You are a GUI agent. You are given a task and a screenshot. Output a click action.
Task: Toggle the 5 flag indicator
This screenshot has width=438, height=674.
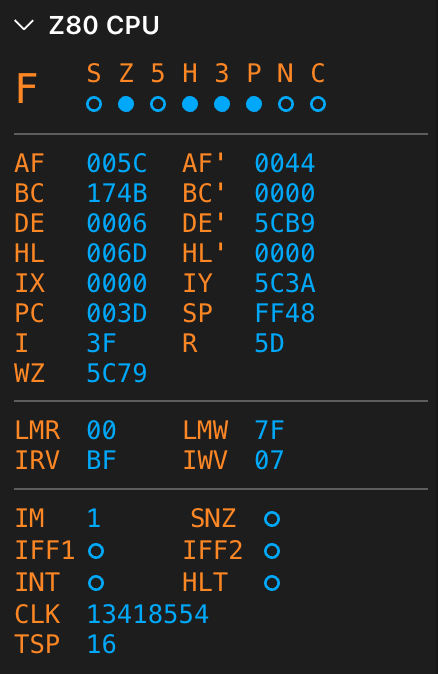tap(158, 104)
